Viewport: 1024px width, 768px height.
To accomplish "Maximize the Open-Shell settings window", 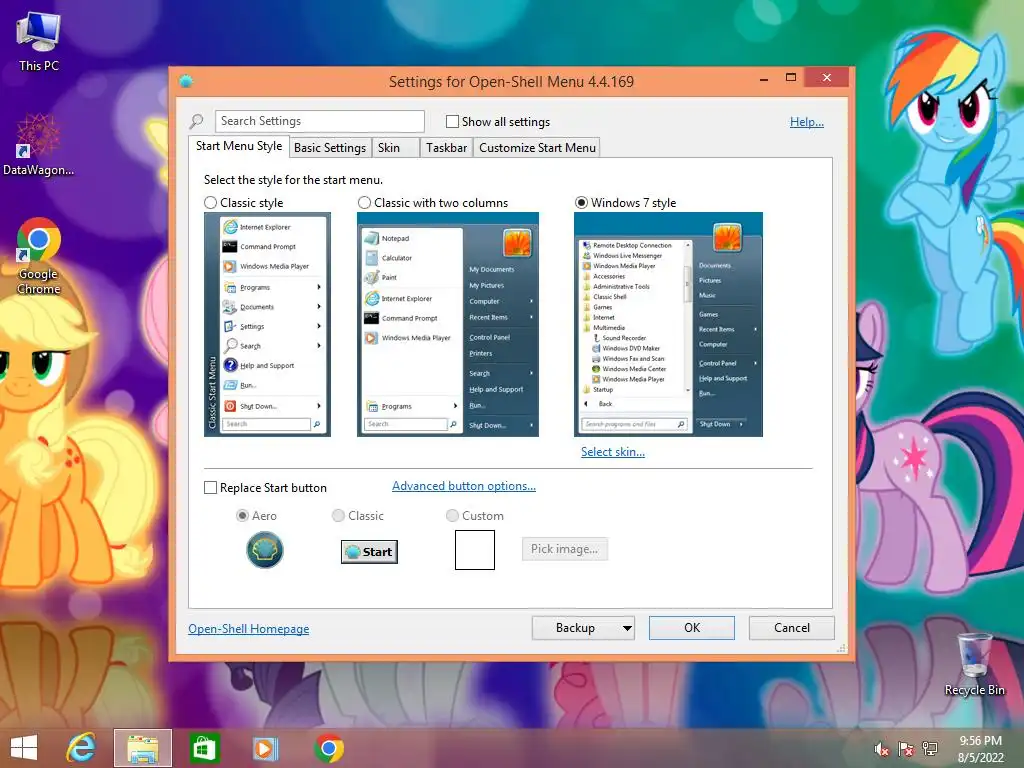I will [x=791, y=78].
